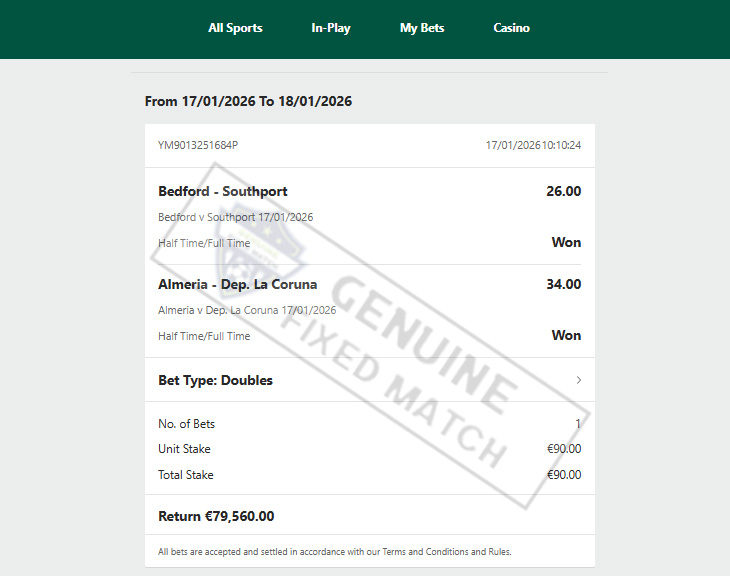Click the 34.00 odds value
The width and height of the screenshot is (730, 576).
click(563, 284)
